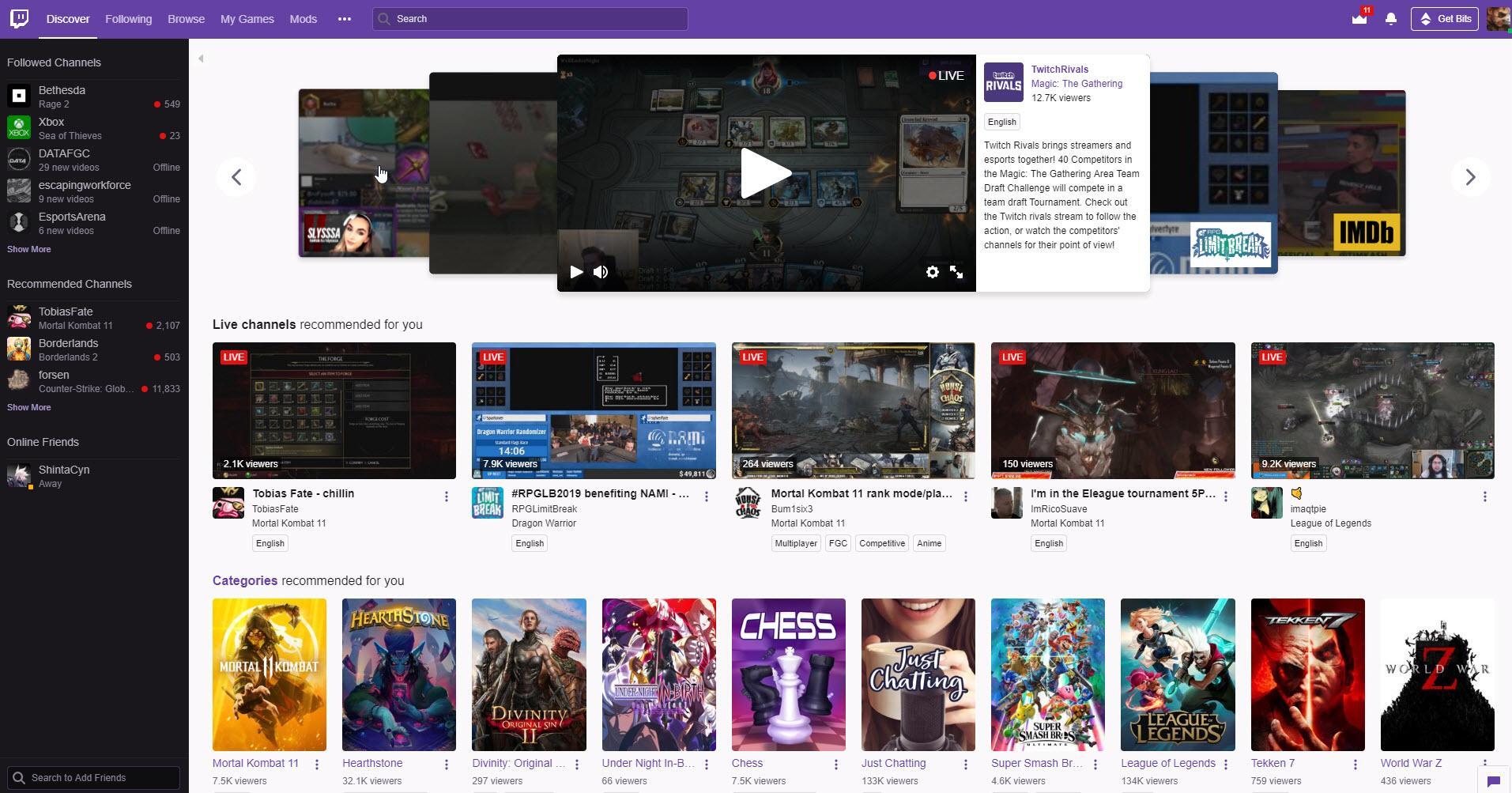The image size is (1512, 793).
Task: Open Bethesda followed channel
Action: [94, 96]
